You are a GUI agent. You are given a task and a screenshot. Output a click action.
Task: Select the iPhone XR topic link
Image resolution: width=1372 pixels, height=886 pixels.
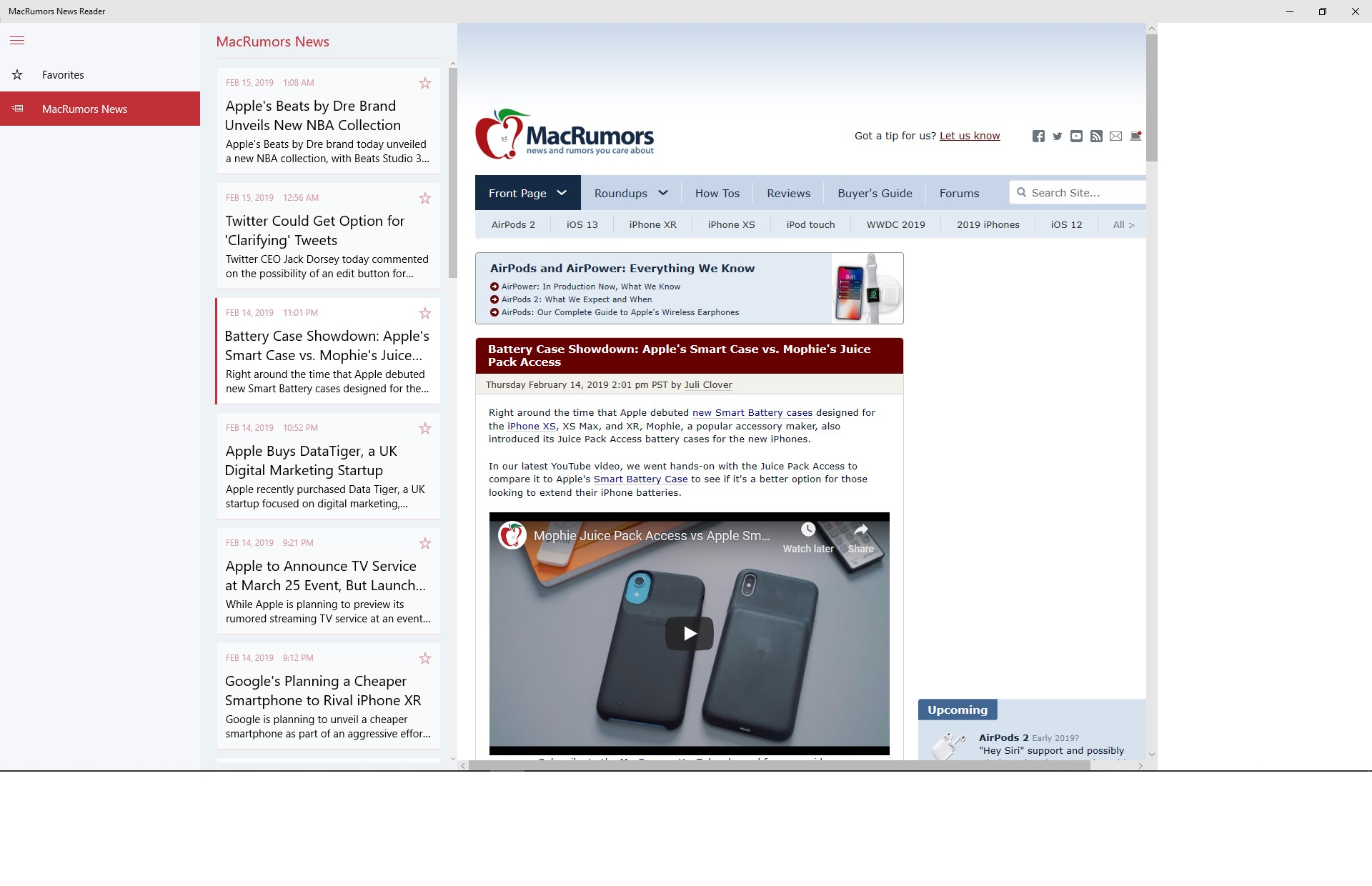[653, 224]
